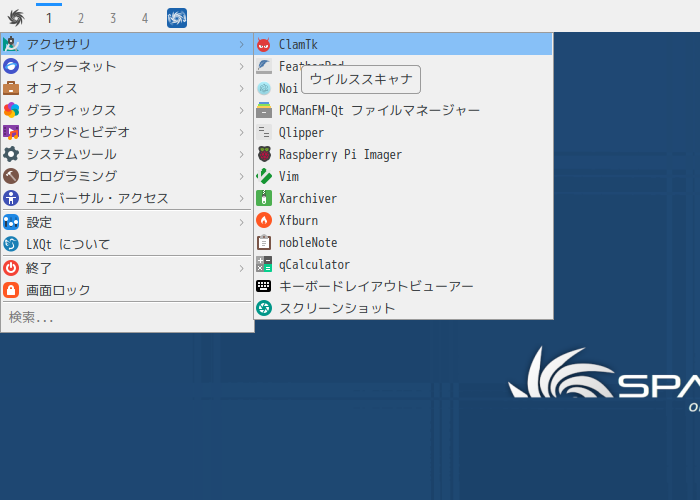Image resolution: width=700 pixels, height=500 pixels.
Task: Click the Xfburn flame icon
Action: 264,220
